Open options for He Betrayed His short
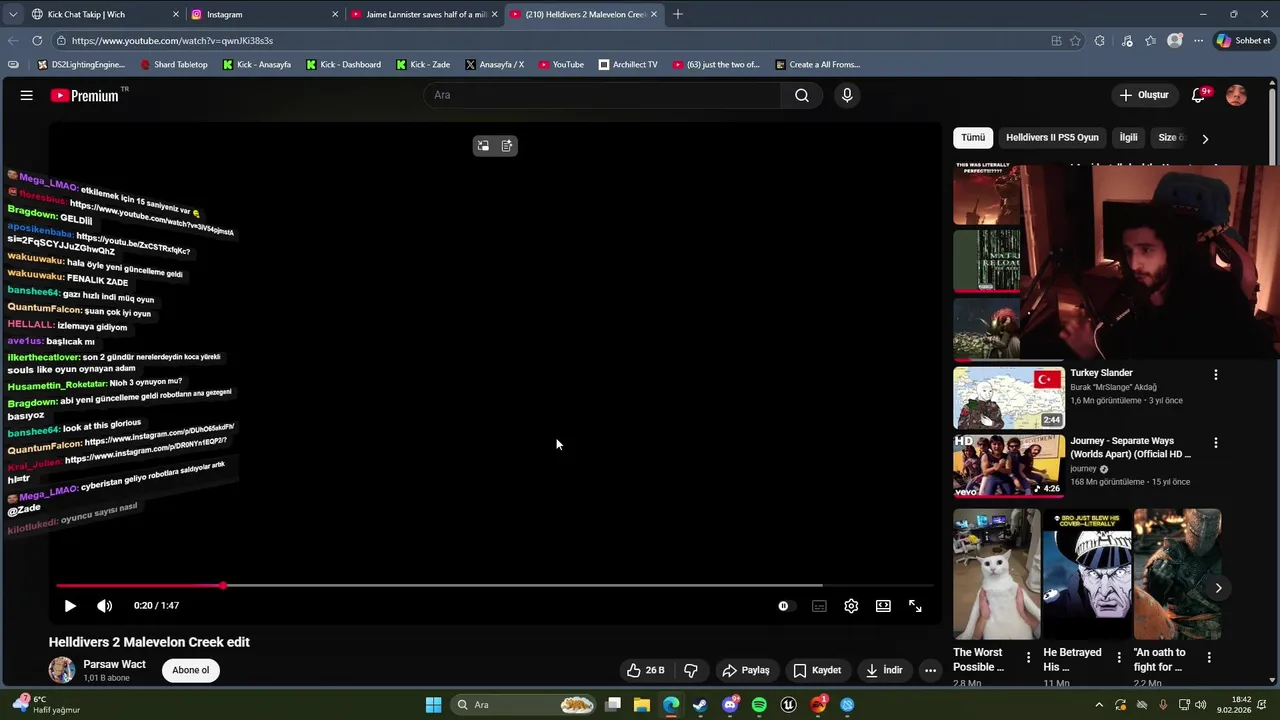 [1118, 658]
